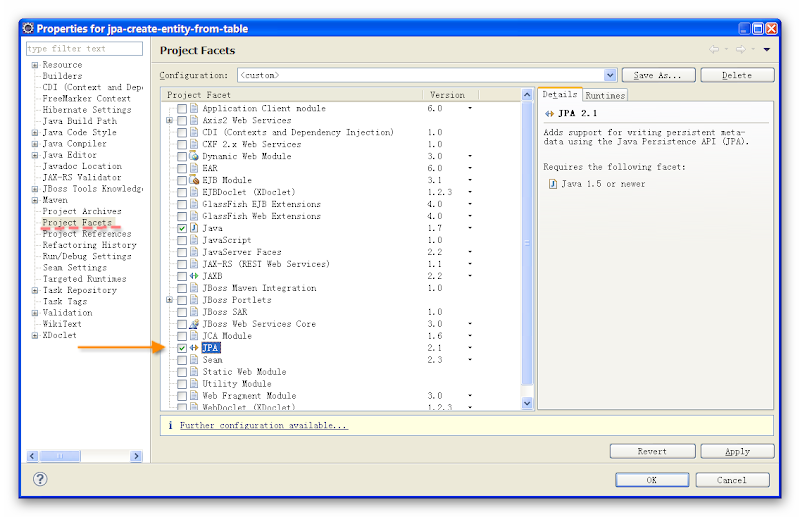Image resolution: width=800 pixels, height=517 pixels.
Task: Expand the Axis2 Web Services facet group
Action: pyautogui.click(x=169, y=120)
